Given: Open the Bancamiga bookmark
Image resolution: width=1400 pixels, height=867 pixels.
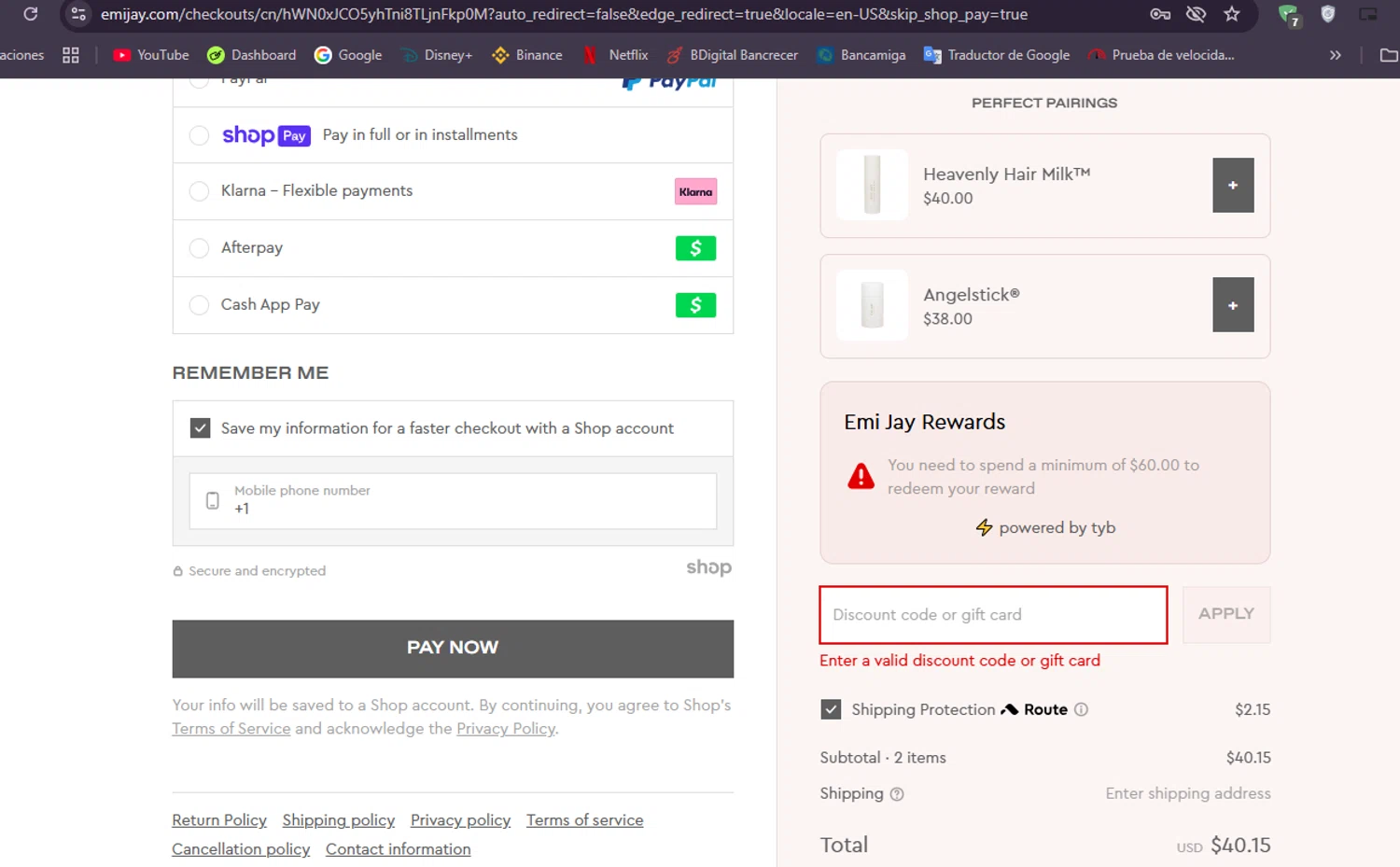Looking at the screenshot, I should point(861,55).
